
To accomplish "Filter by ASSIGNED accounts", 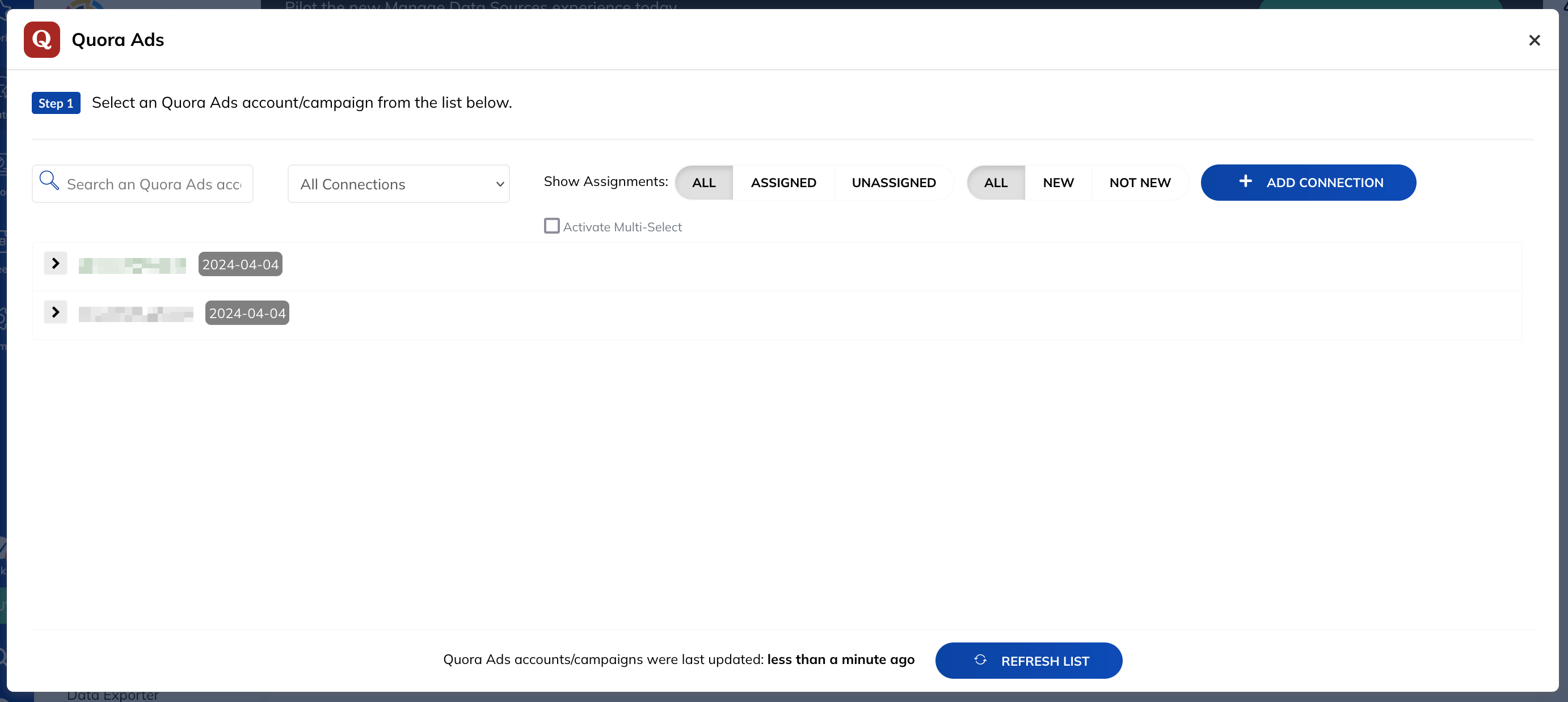I will click(x=783, y=183).
